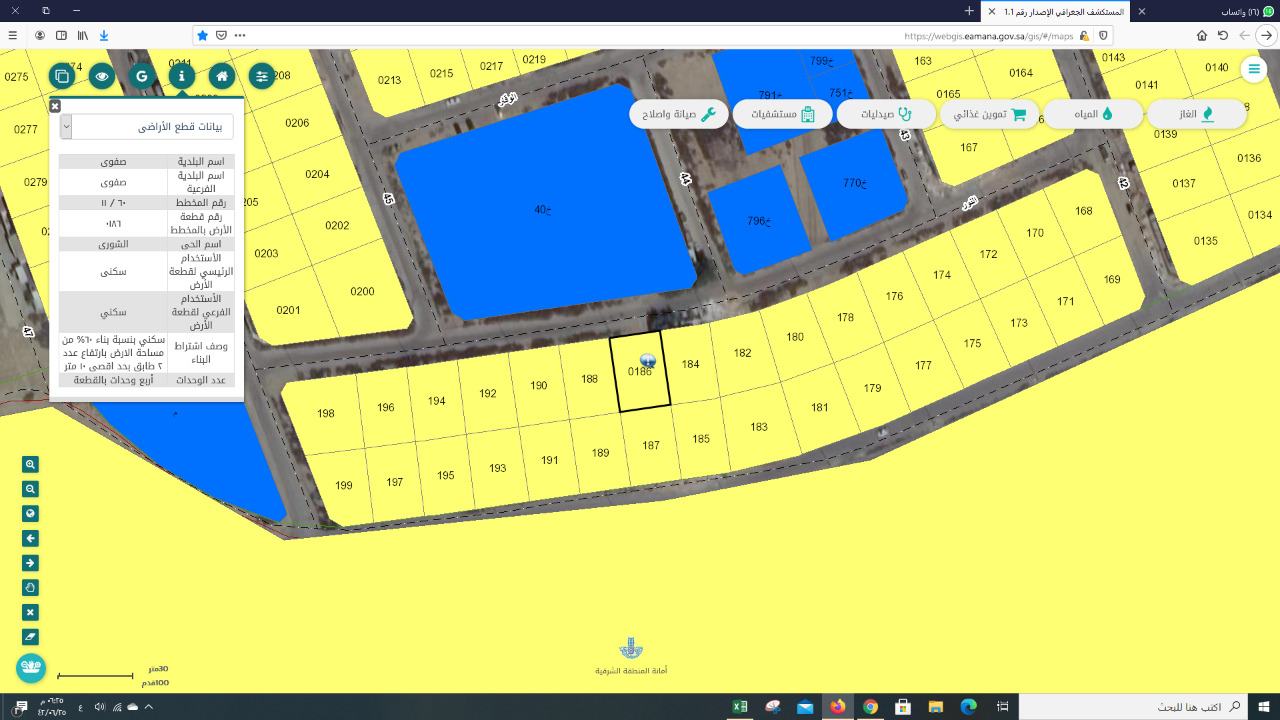Select the pan hand tool
Image resolution: width=1280 pixels, height=720 pixels.
pyautogui.click(x=31, y=587)
